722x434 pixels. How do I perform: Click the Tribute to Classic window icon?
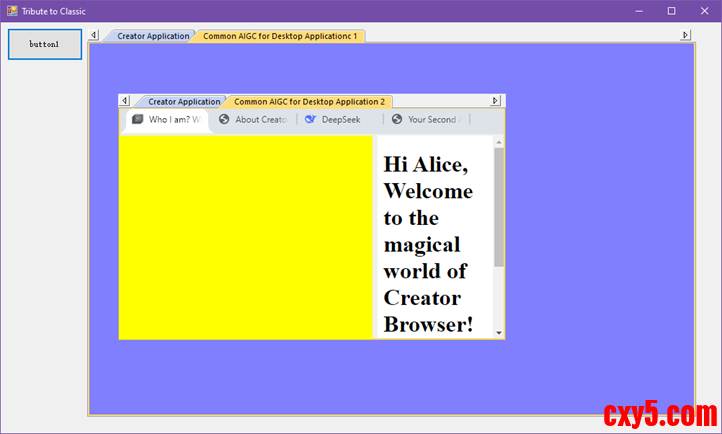tap(11, 11)
